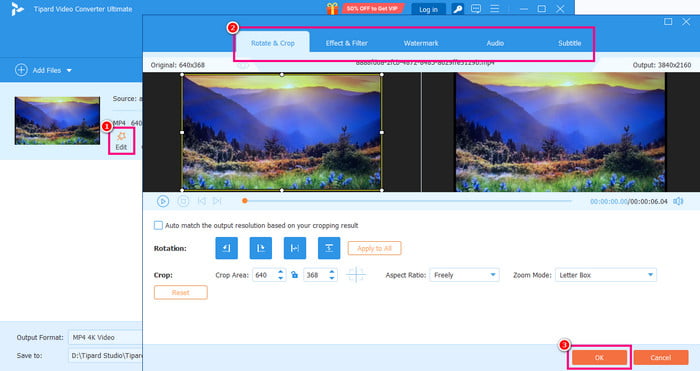Click the Reset button
This screenshot has width=700, height=371.
click(180, 292)
